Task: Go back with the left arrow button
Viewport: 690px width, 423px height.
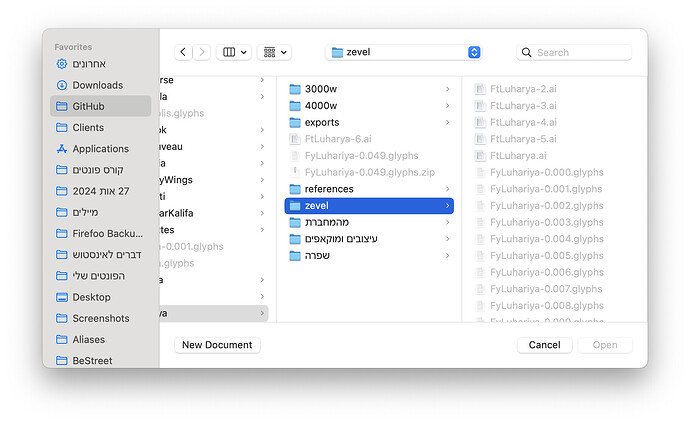Action: tap(183, 52)
